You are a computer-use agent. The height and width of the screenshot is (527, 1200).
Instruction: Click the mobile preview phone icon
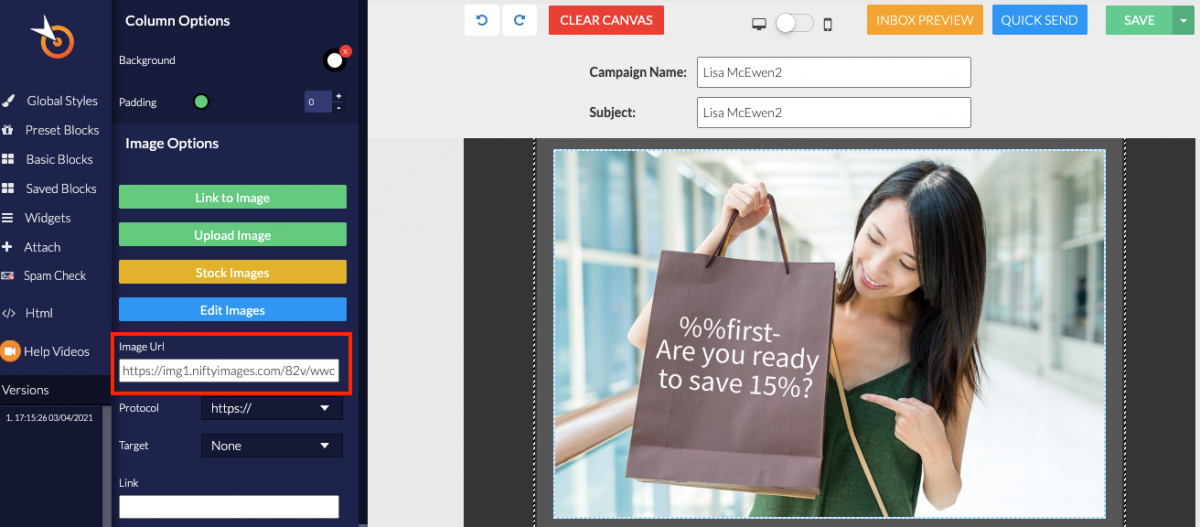pyautogui.click(x=828, y=24)
